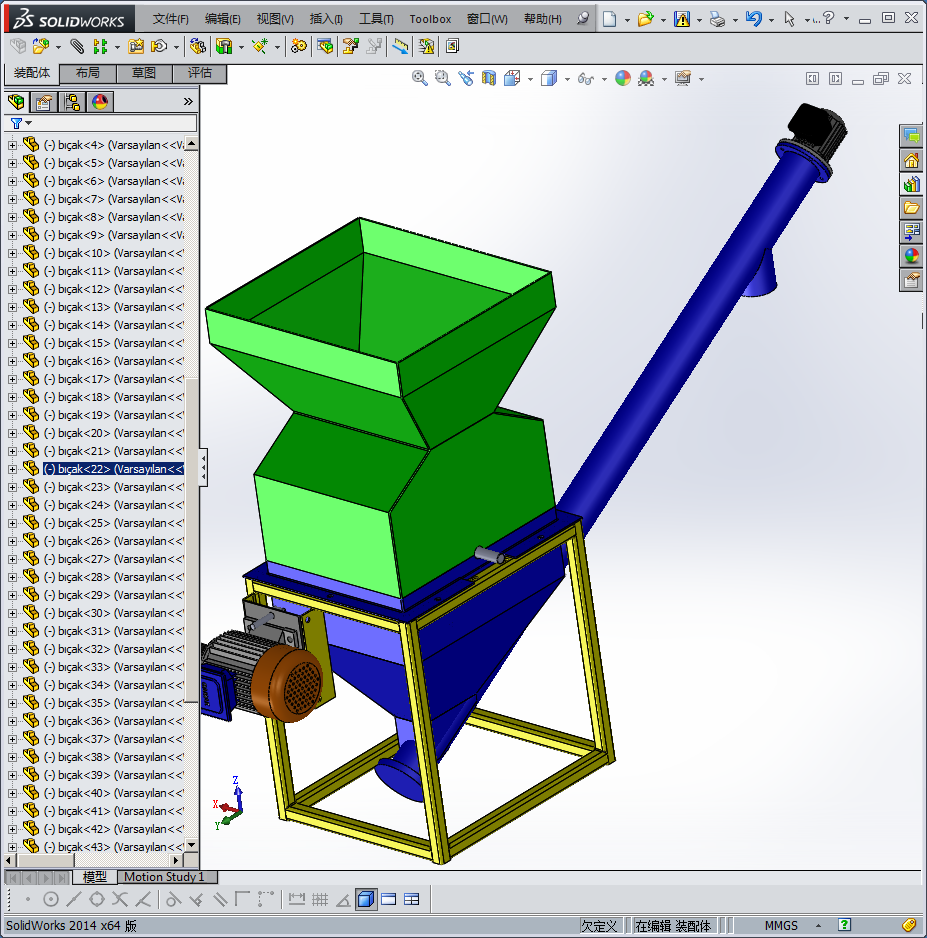Screen dimensions: 927x938
Task: Click the Section View icon
Action: click(489, 78)
